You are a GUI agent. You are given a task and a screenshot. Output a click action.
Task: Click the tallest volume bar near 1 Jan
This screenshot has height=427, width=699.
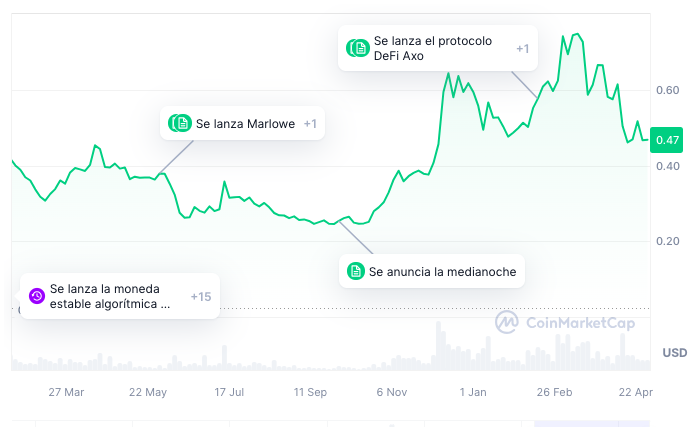click(x=438, y=346)
